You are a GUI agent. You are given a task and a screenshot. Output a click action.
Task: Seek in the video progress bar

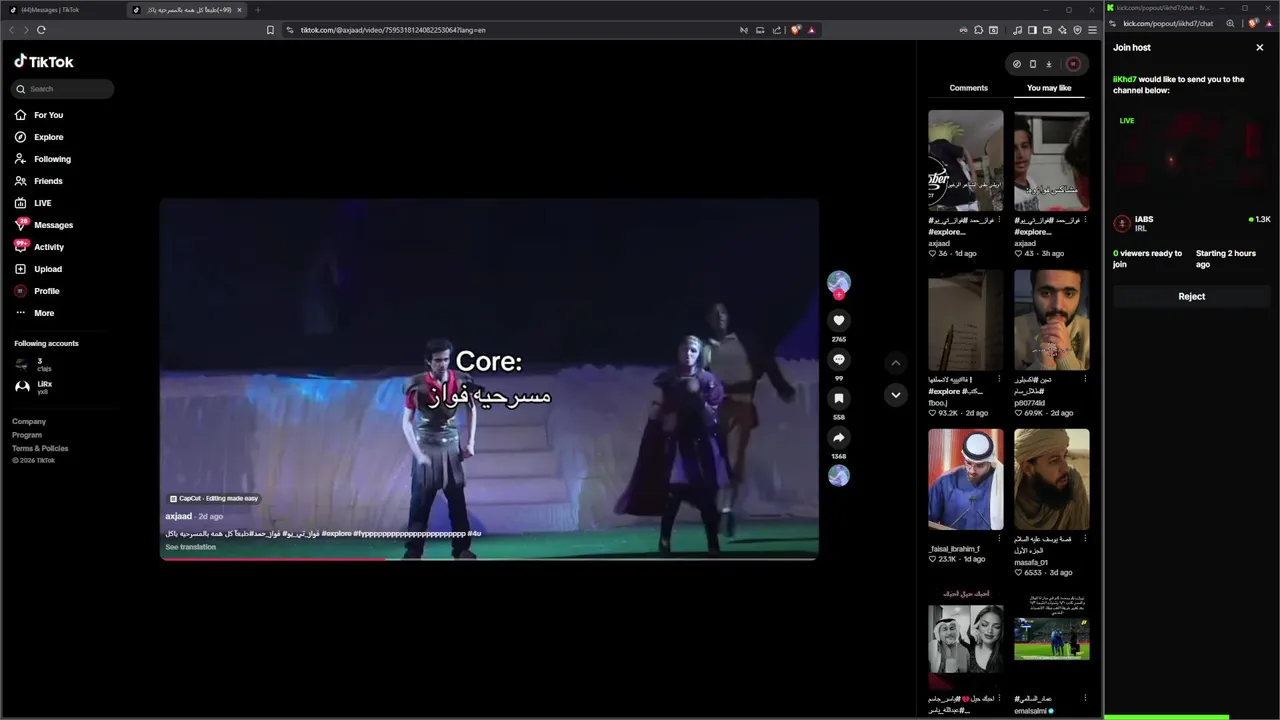click(490, 558)
